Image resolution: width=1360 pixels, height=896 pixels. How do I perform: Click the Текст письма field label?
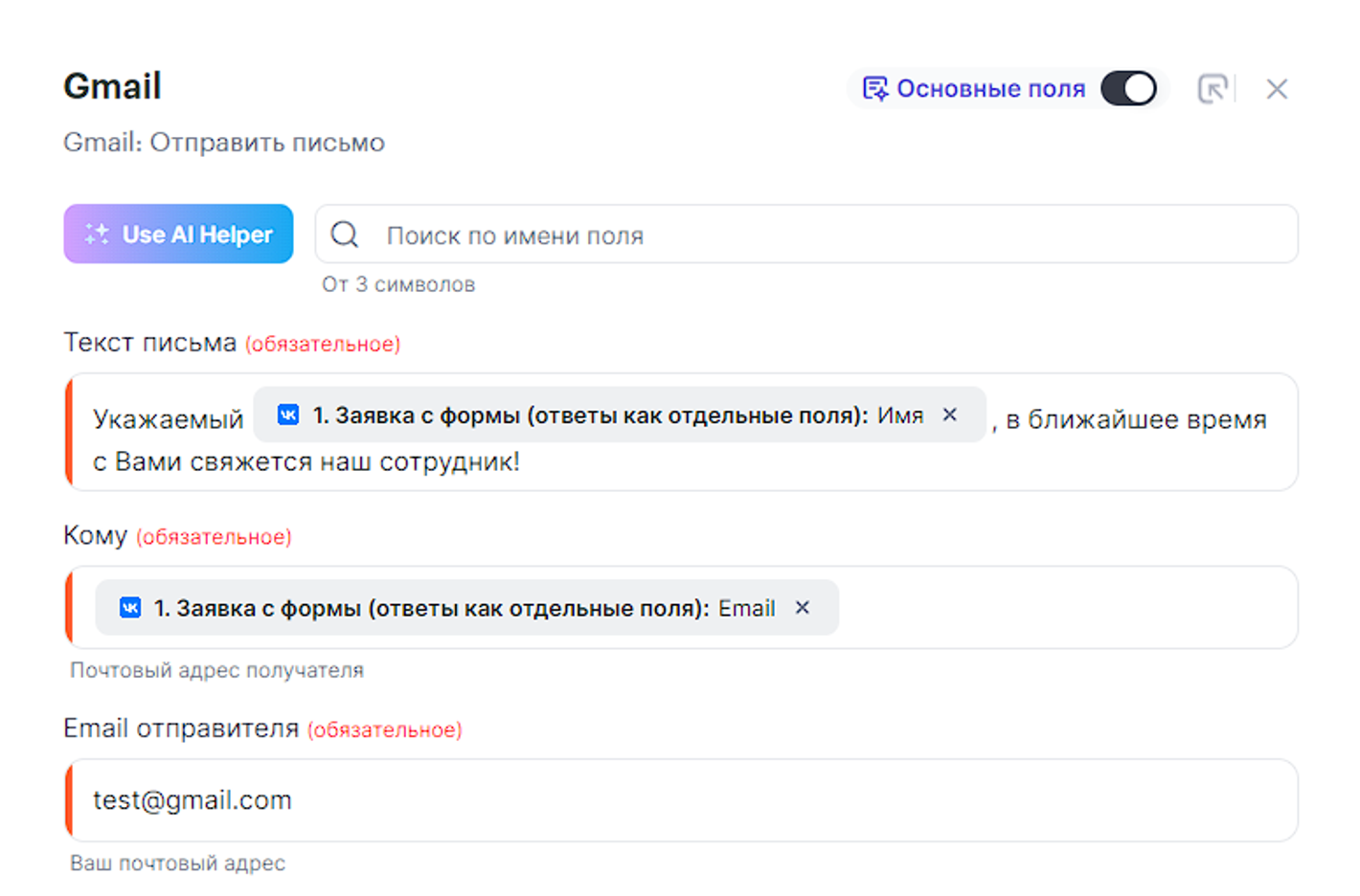tap(149, 343)
